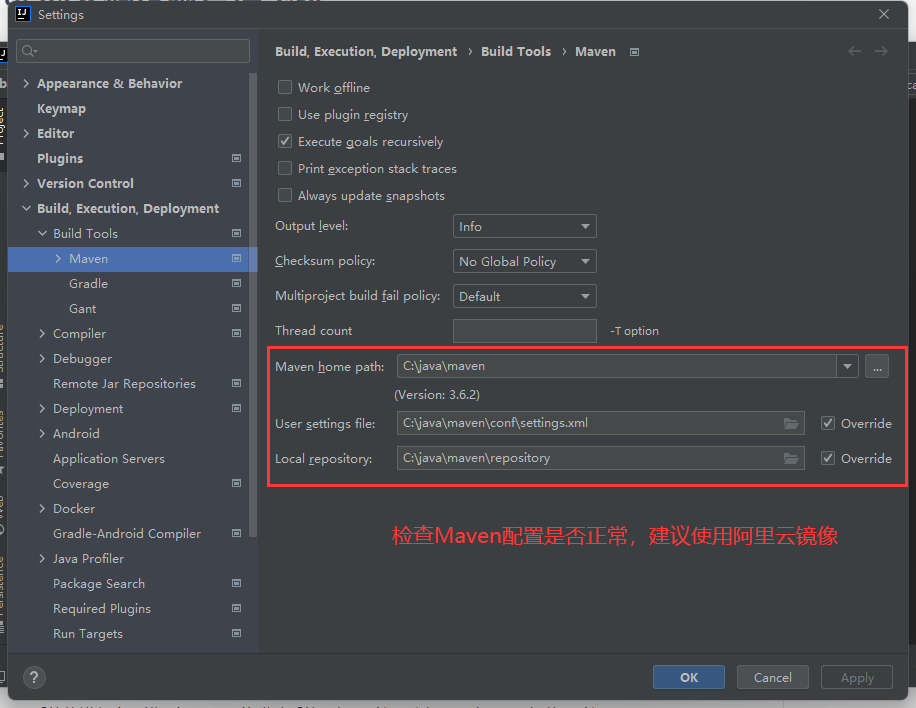Toggle Override for Local repository
Viewport: 916px width, 708px height.
(x=828, y=459)
